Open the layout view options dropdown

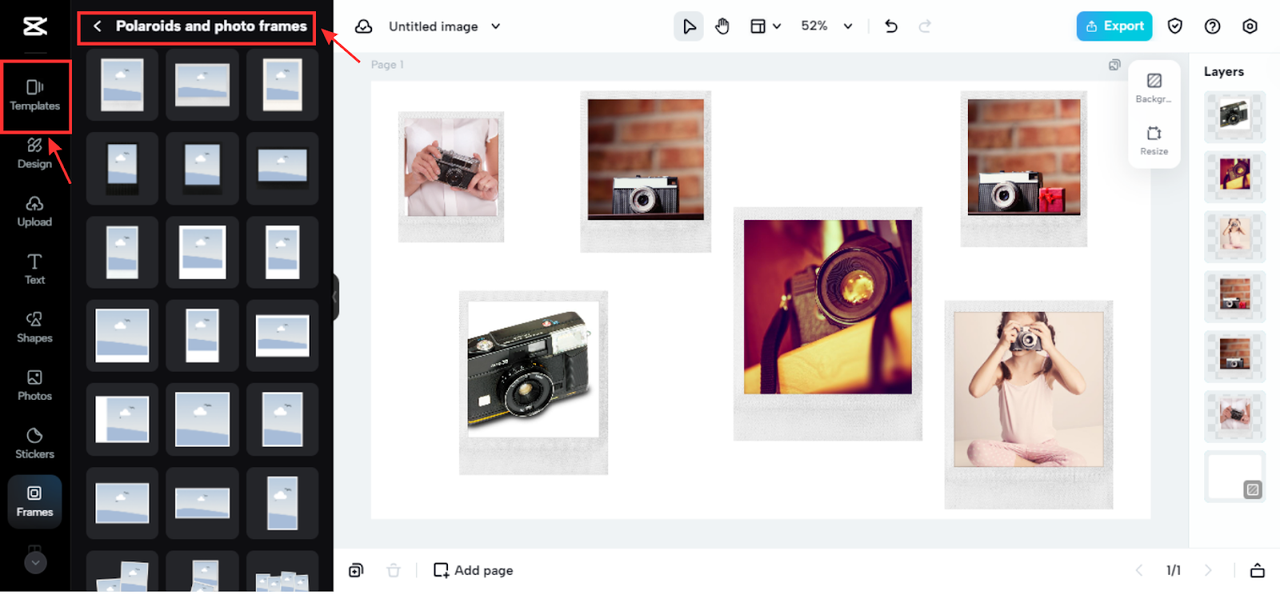(x=766, y=27)
